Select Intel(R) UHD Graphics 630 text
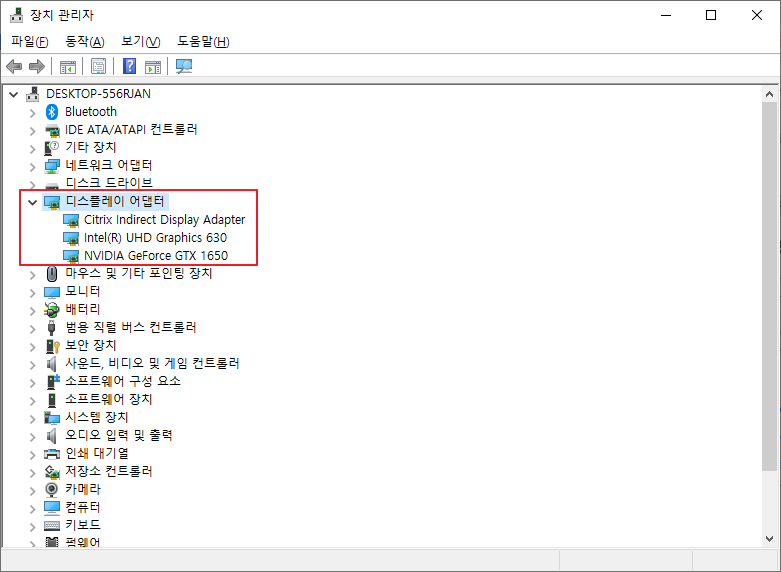The image size is (781, 572). point(155,238)
